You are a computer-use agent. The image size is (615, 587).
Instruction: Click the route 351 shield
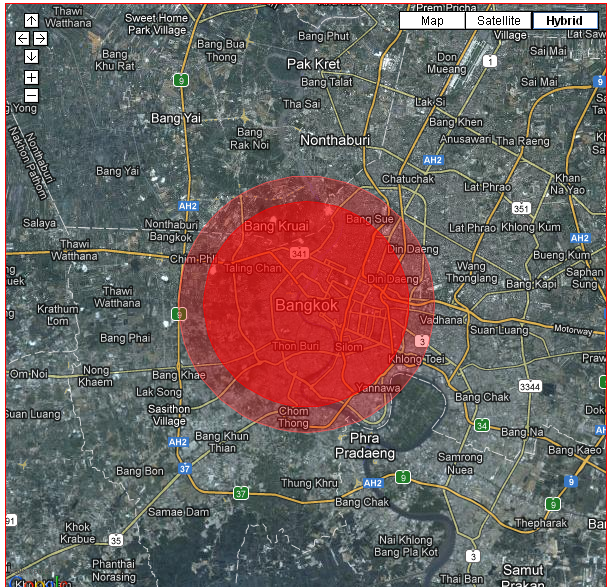(521, 208)
